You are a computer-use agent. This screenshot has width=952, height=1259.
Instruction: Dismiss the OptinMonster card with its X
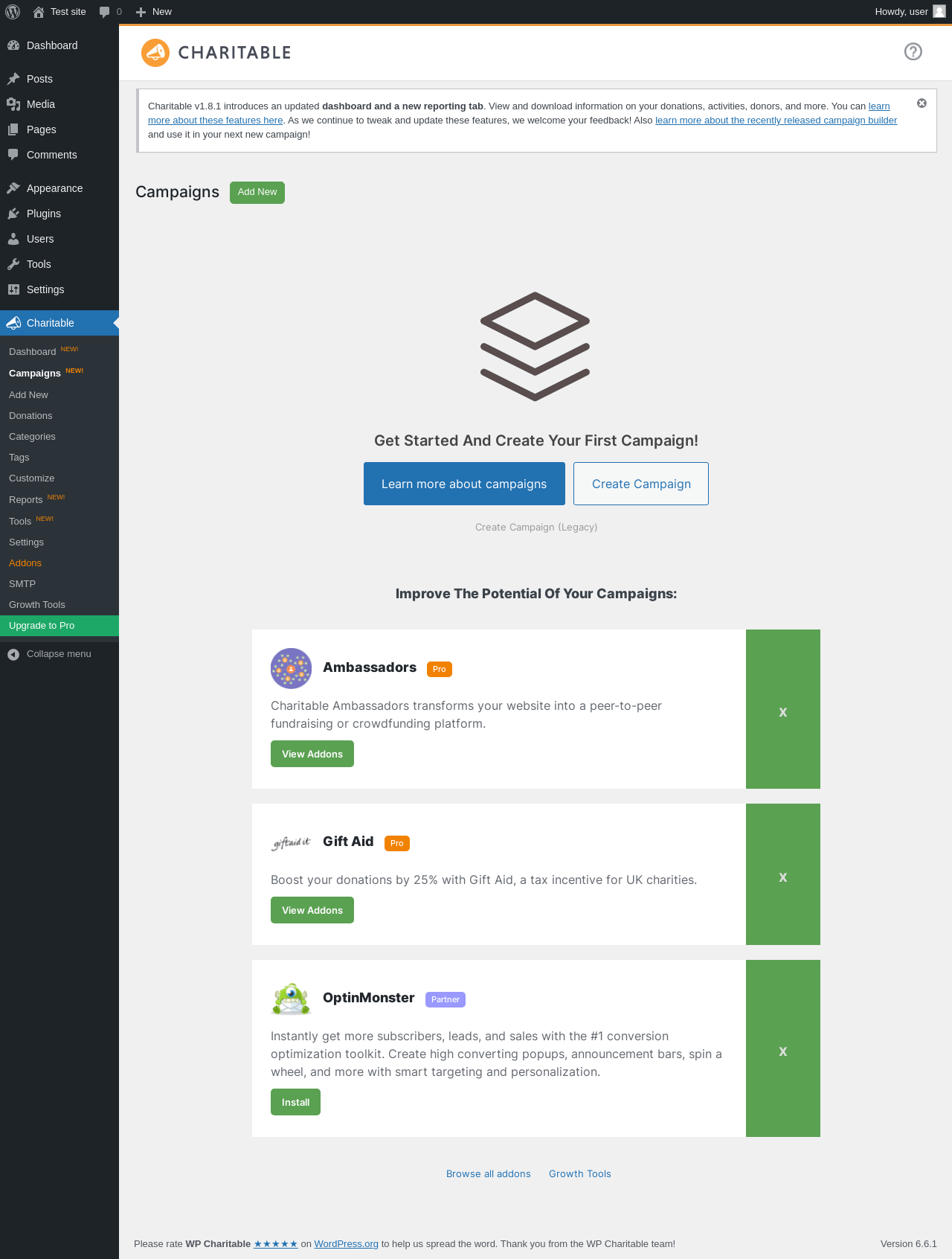[x=783, y=1051]
